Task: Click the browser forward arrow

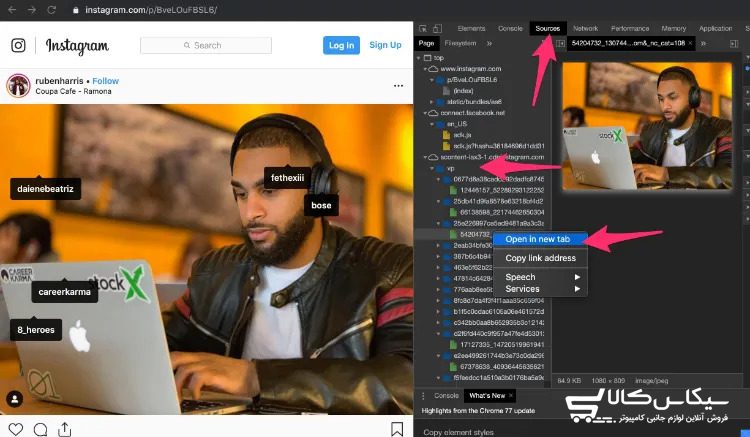Action: [32, 10]
